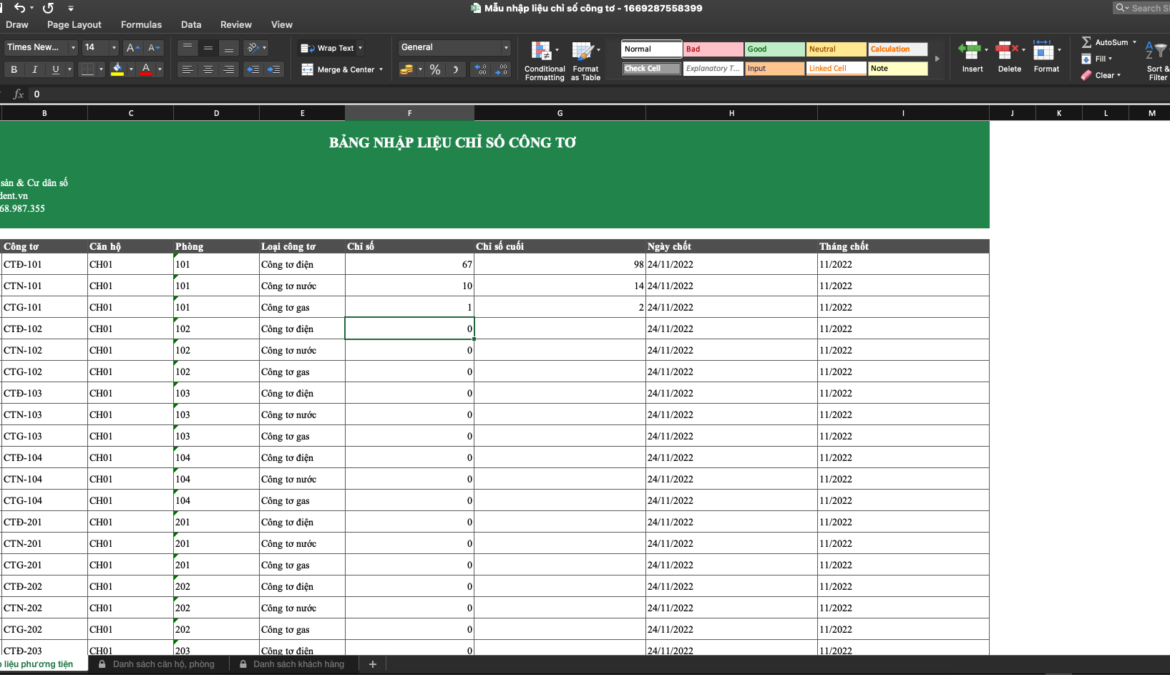Expand the font size dropdown
1170x675 pixels.
coord(114,48)
